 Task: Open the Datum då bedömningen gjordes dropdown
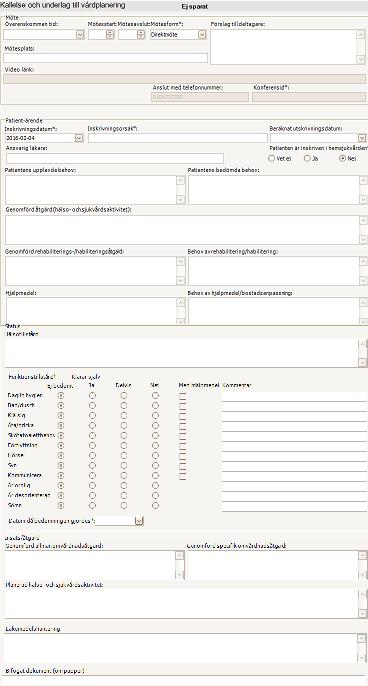pos(139,521)
